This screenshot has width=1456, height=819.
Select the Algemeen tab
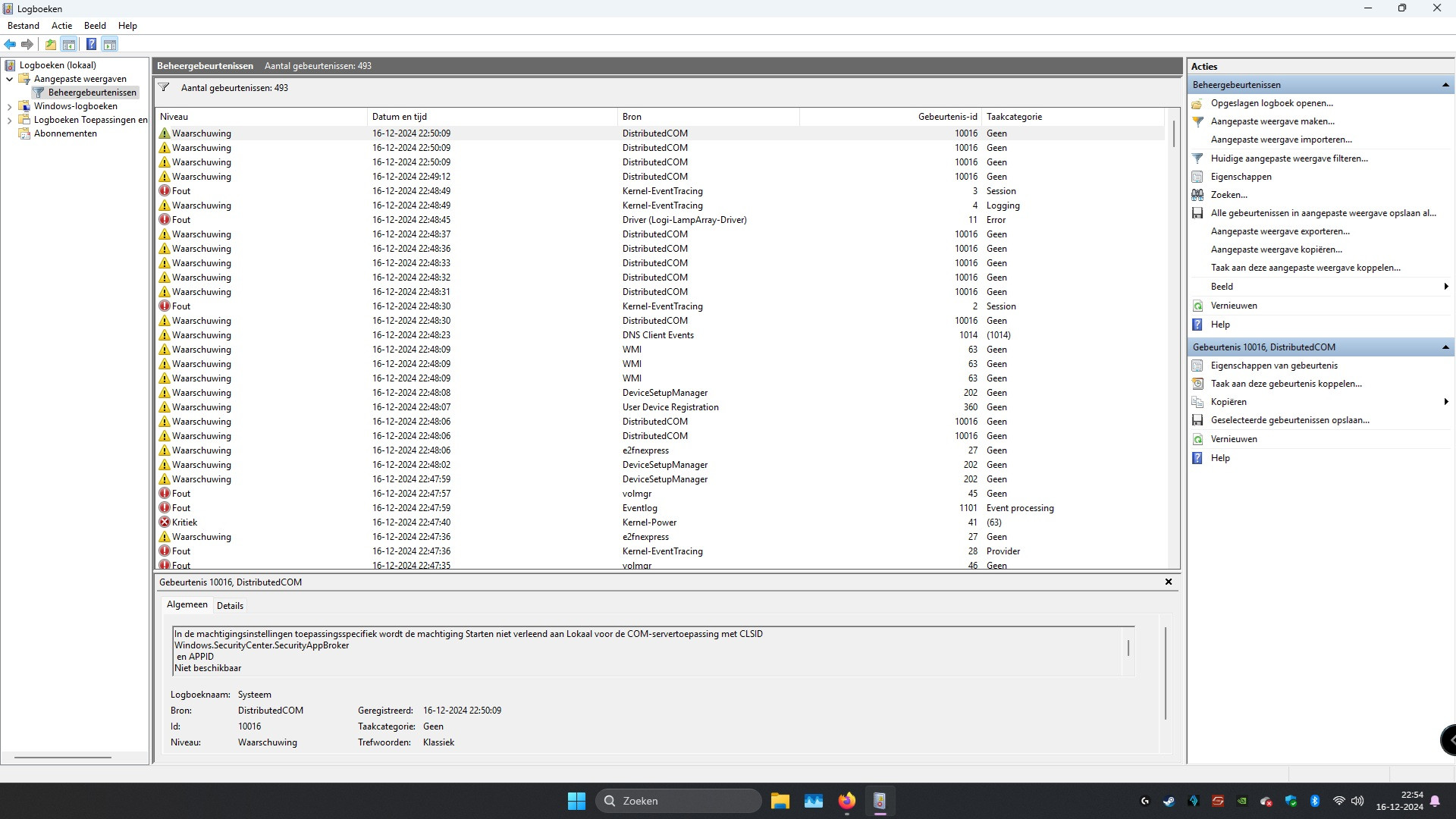187,604
